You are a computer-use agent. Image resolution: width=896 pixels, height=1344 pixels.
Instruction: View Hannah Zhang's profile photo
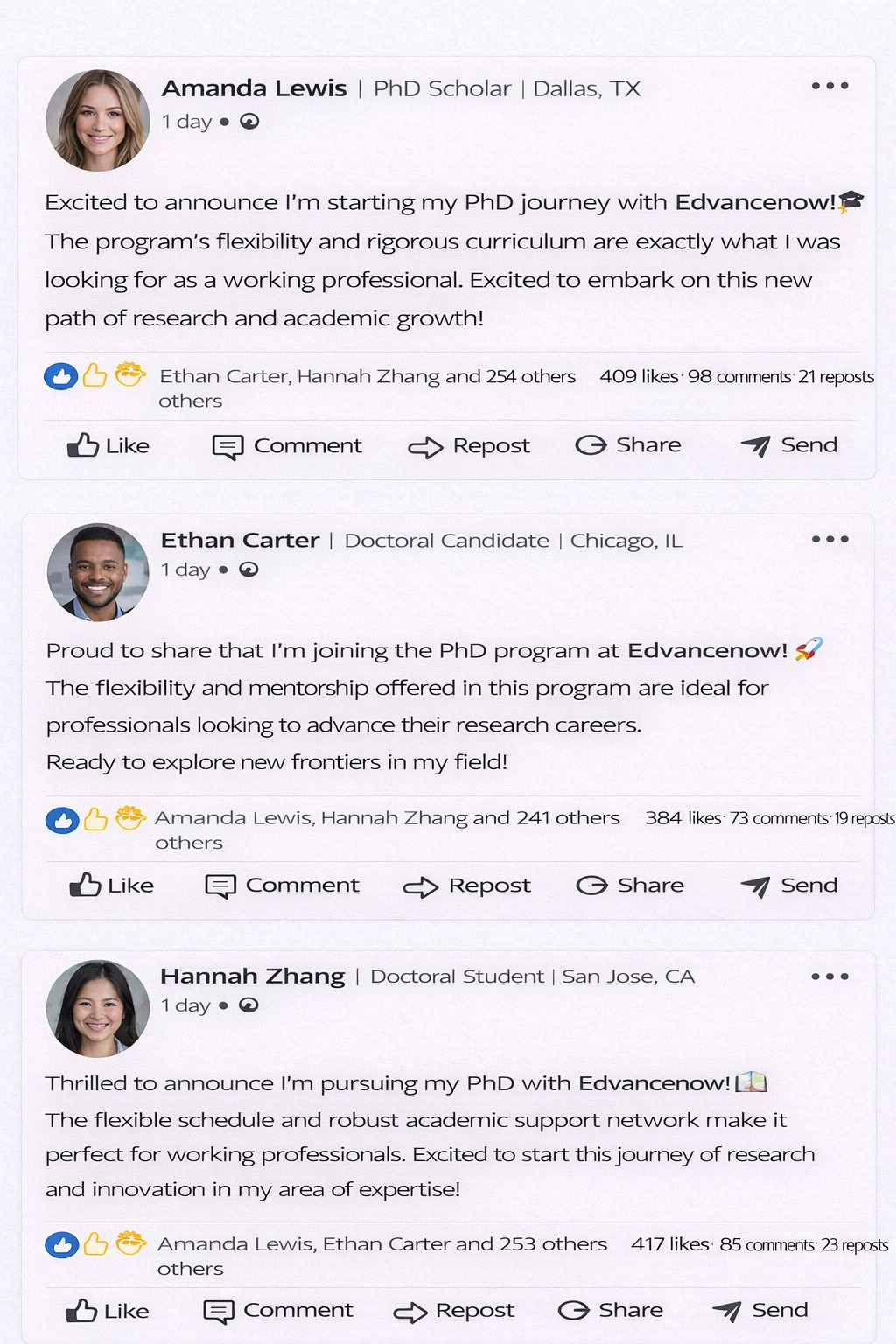pos(97,1009)
